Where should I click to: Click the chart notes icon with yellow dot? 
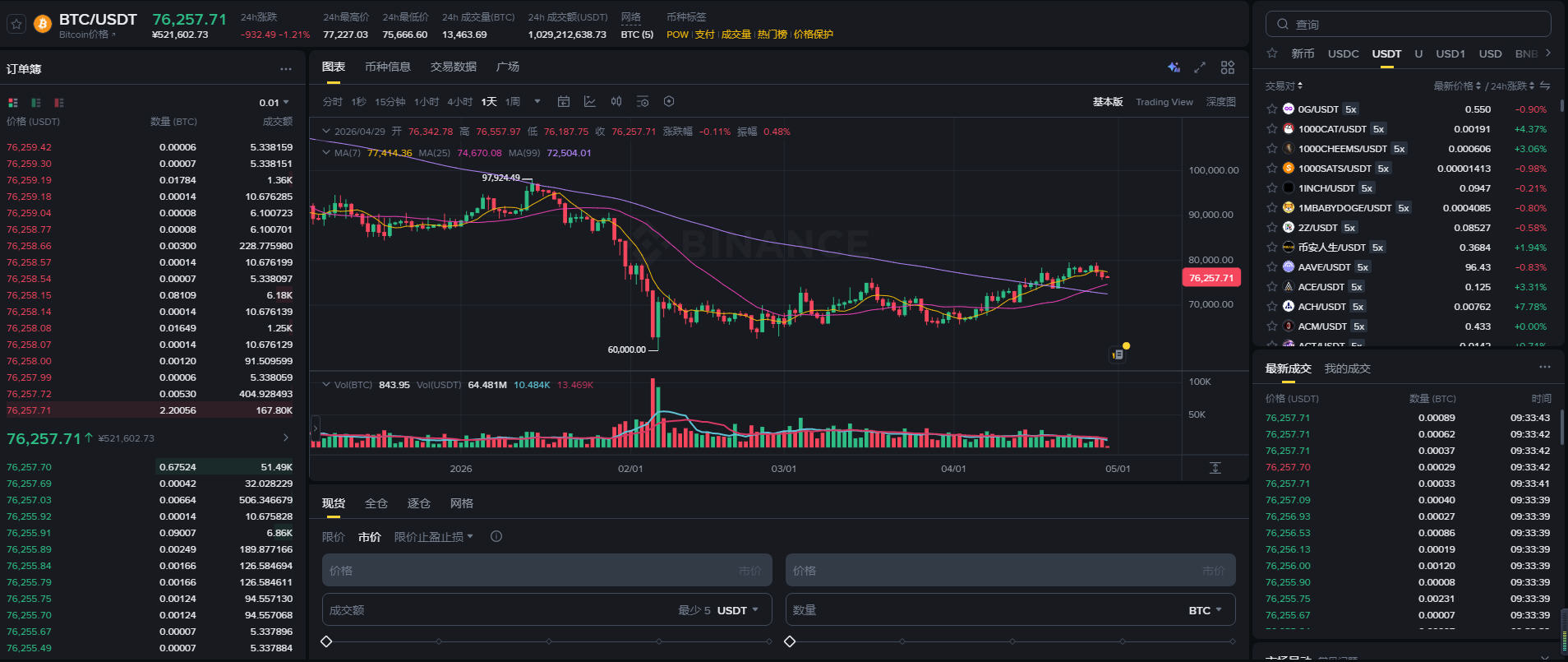pyautogui.click(x=1118, y=354)
